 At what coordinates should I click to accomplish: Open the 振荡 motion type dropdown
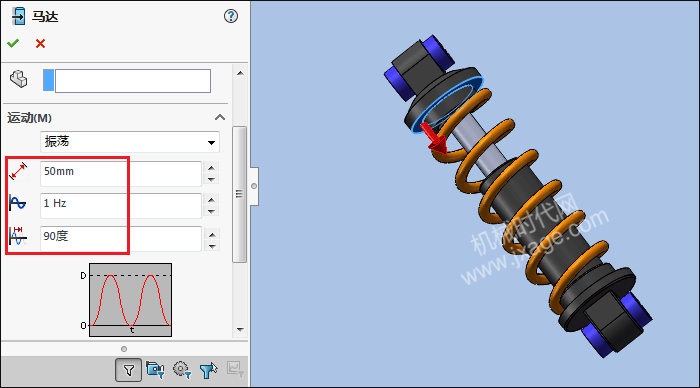pos(130,142)
